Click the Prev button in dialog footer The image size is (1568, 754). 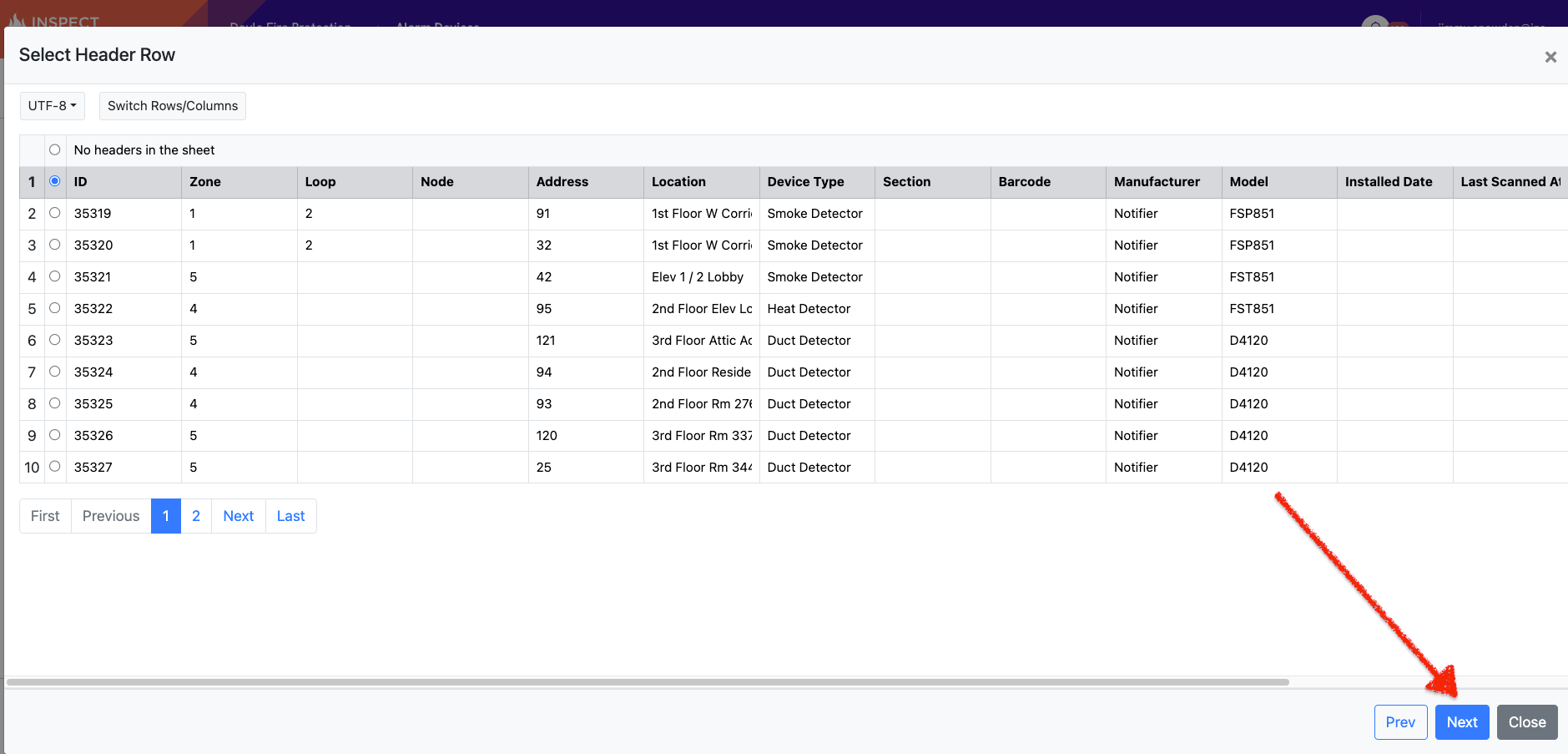click(x=1400, y=722)
